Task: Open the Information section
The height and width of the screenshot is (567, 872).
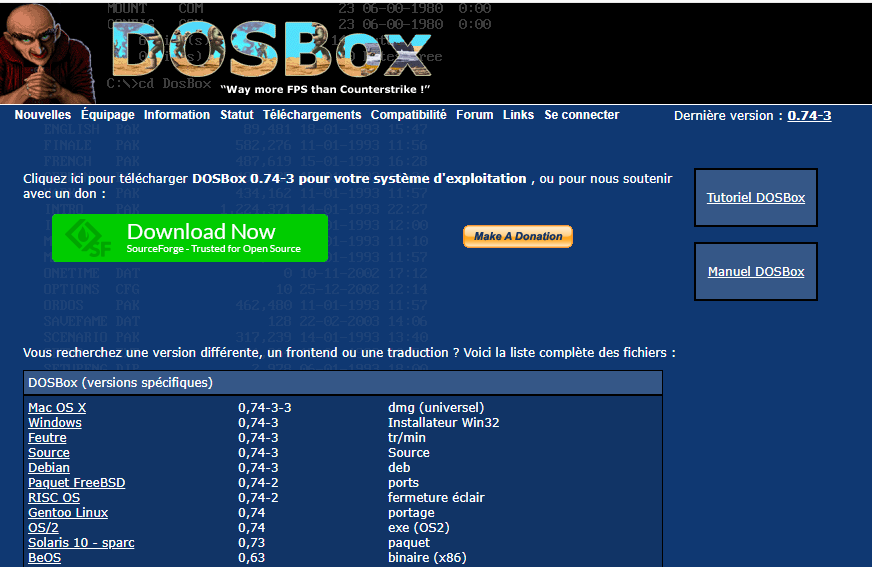Action: pyautogui.click(x=177, y=115)
